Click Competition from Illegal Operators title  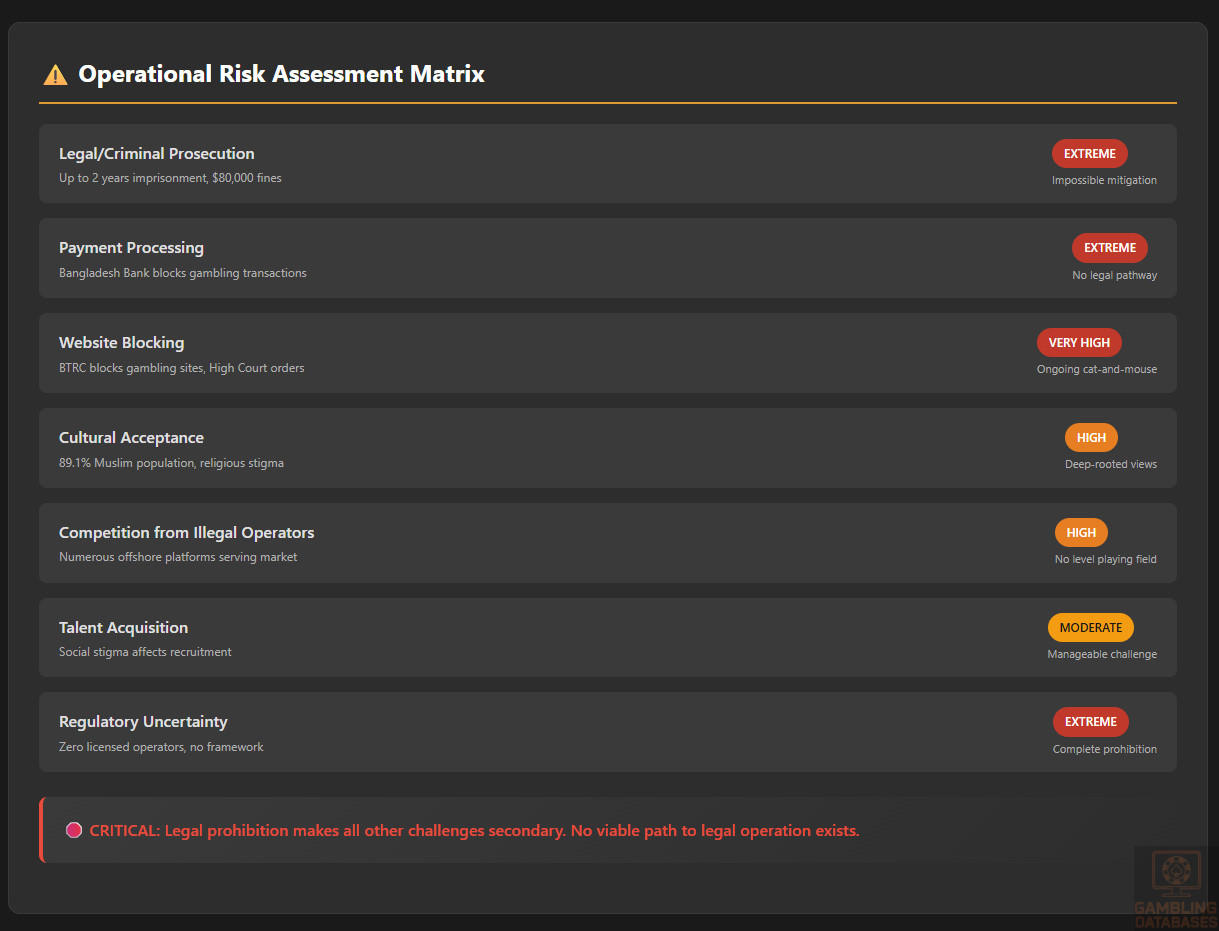tap(186, 533)
